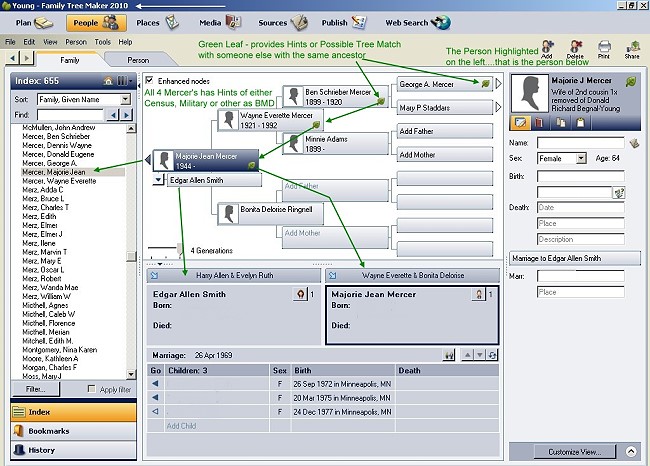650x466 pixels.
Task: Open the Sources workspace
Action: (x=283, y=23)
